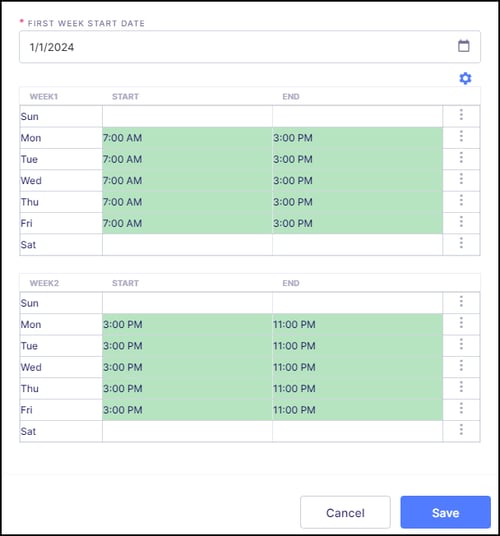
Task: Open the three-dot menu for Week1 Thursday
Action: tap(461, 200)
